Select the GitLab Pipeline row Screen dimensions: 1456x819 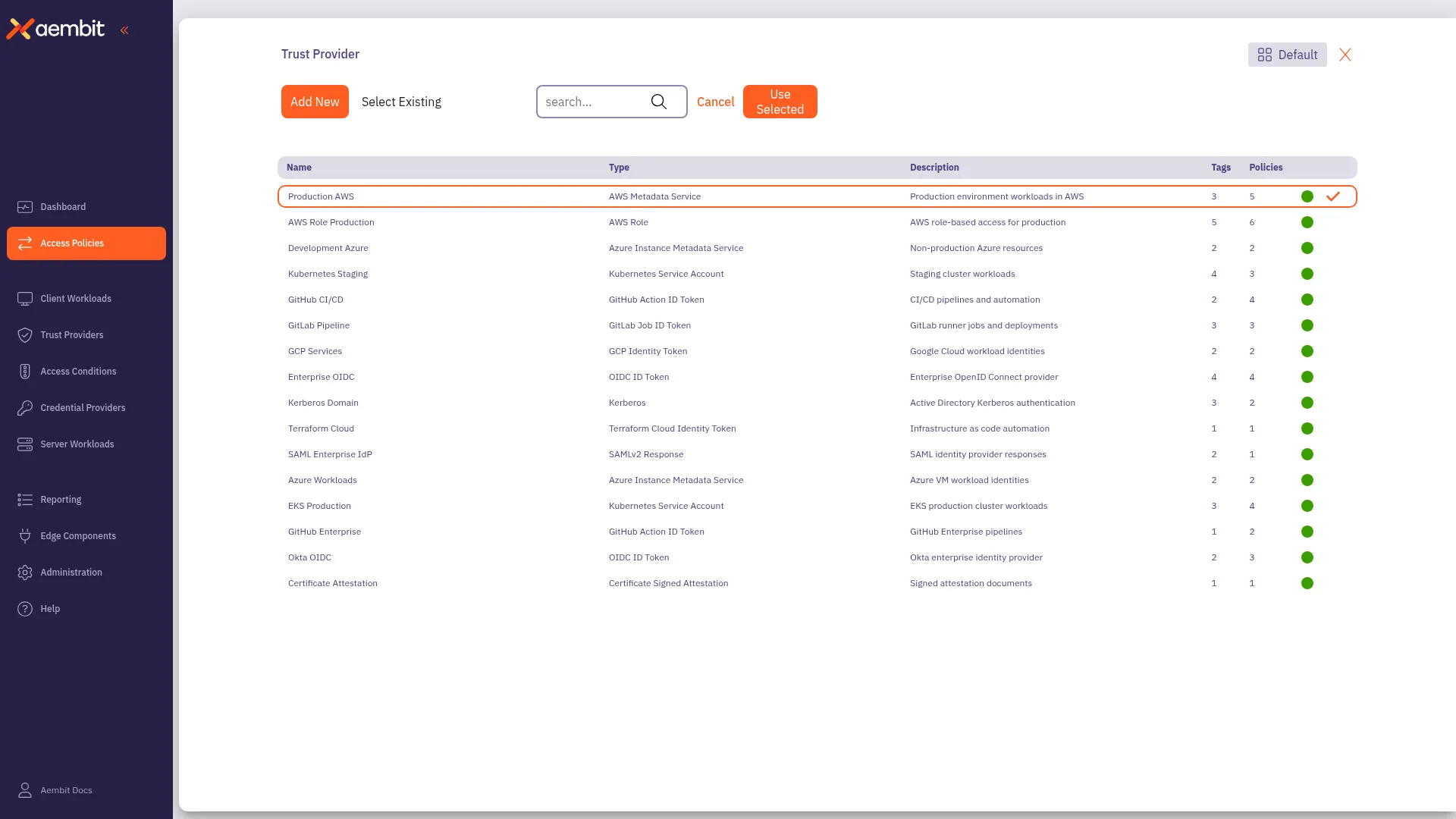pos(817,325)
